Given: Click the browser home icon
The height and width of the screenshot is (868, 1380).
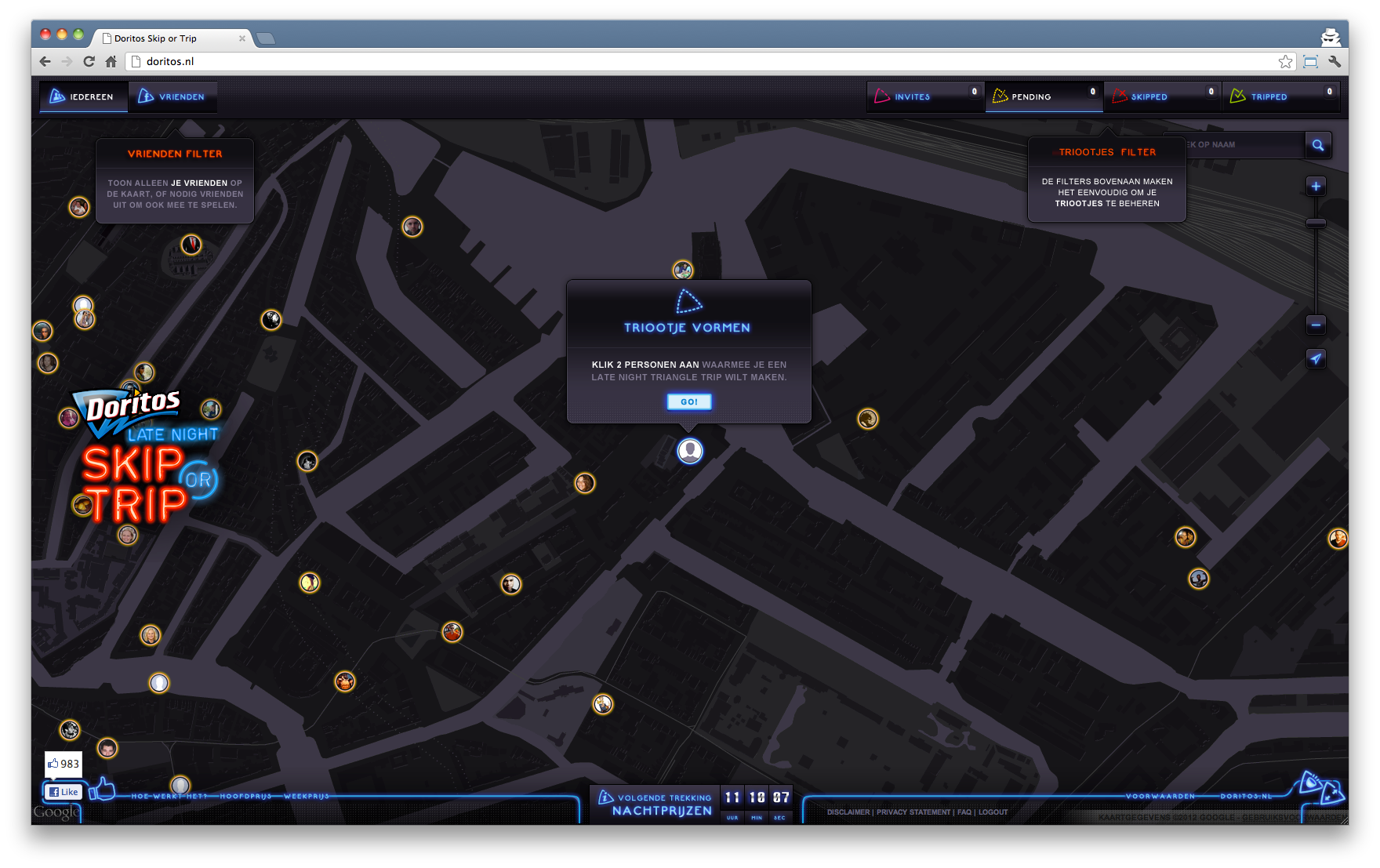Looking at the screenshot, I should click(111, 61).
